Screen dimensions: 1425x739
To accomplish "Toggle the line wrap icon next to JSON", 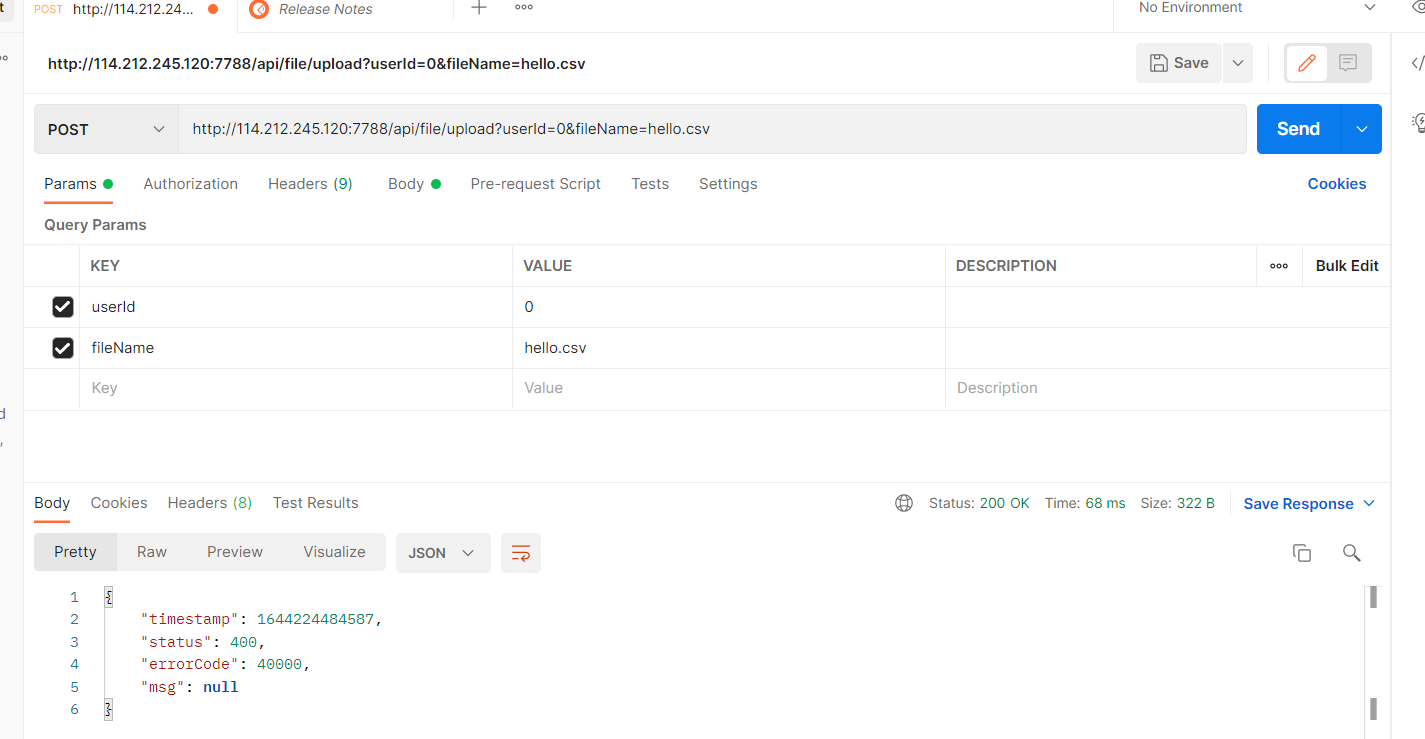I will point(521,553).
